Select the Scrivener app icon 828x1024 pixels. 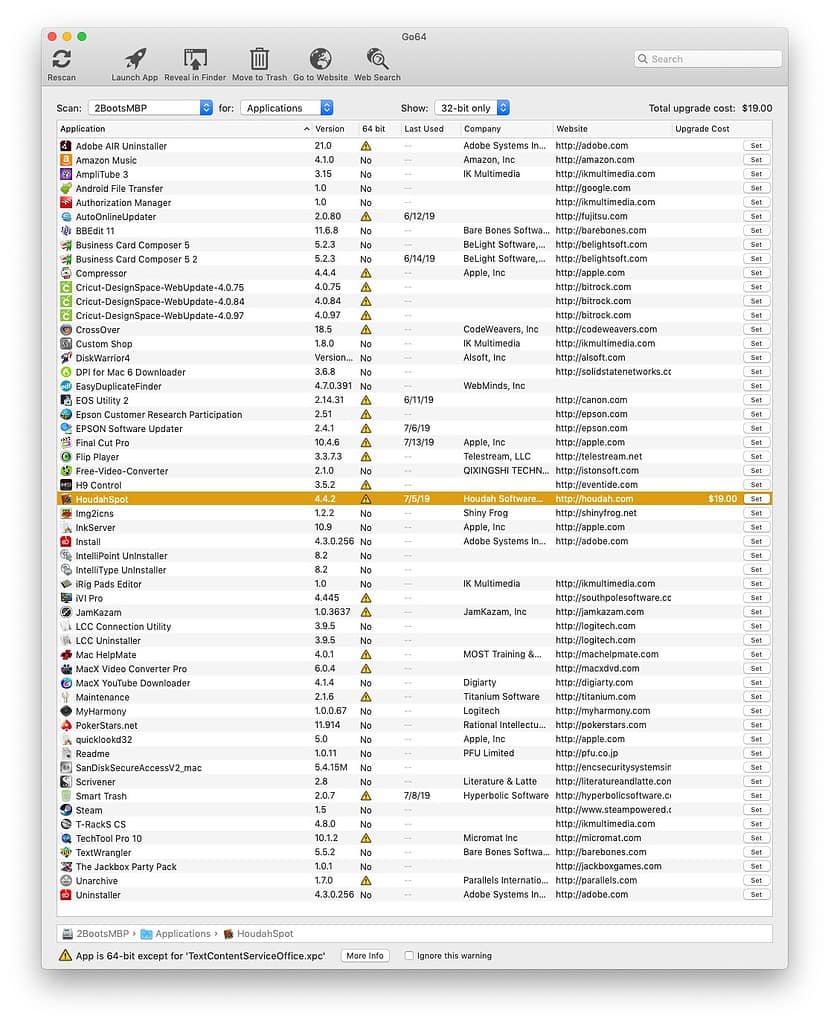coord(66,782)
